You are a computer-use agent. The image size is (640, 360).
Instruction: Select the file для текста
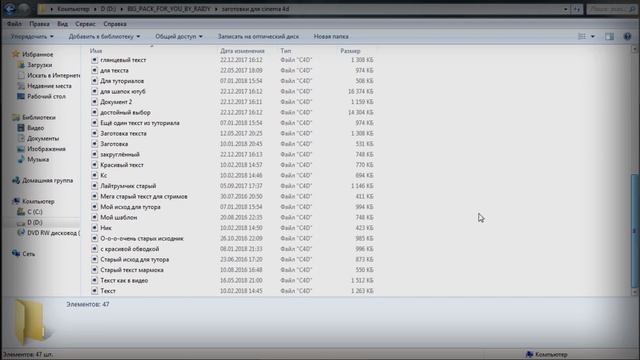pos(114,71)
